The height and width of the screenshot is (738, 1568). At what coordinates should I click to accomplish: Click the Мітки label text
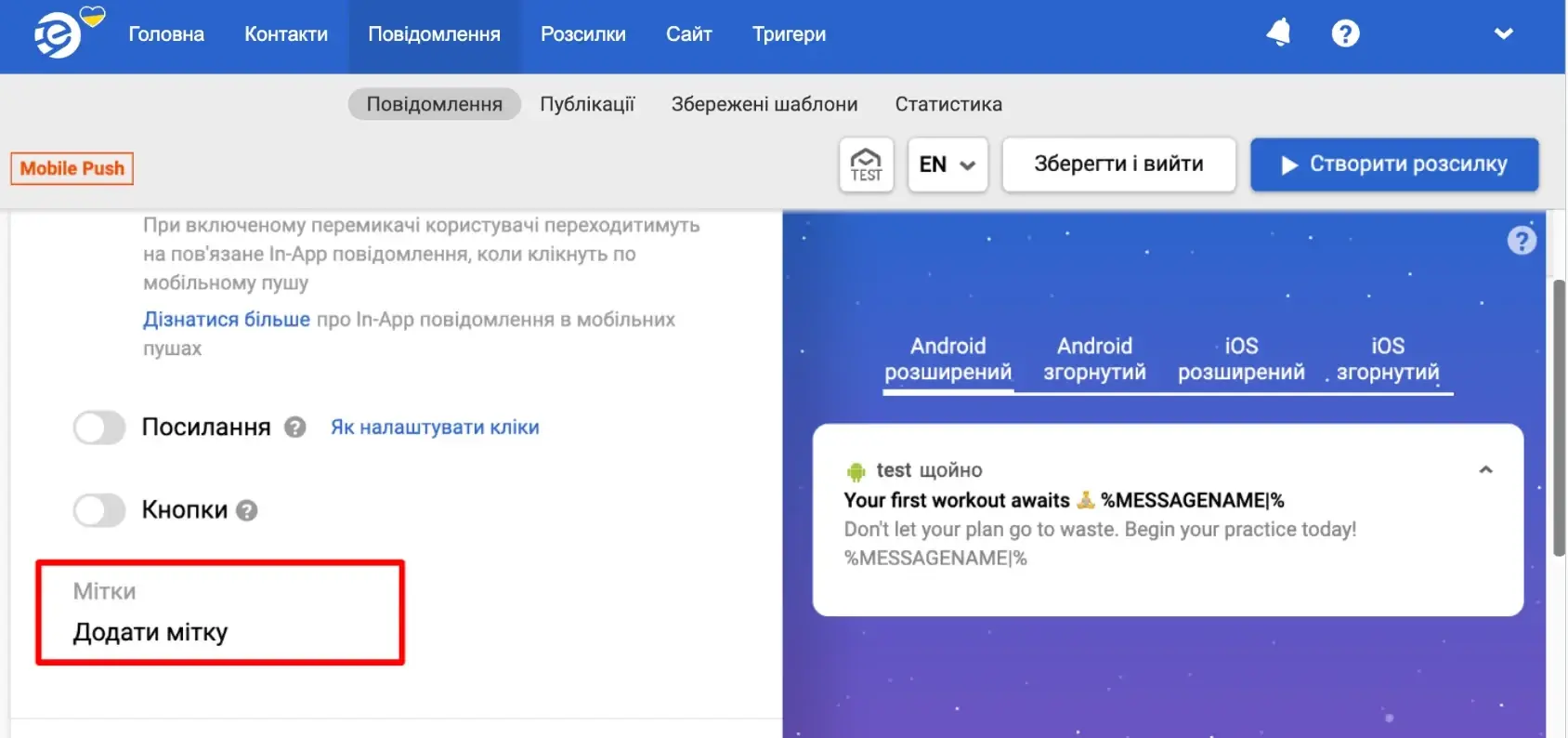(104, 592)
